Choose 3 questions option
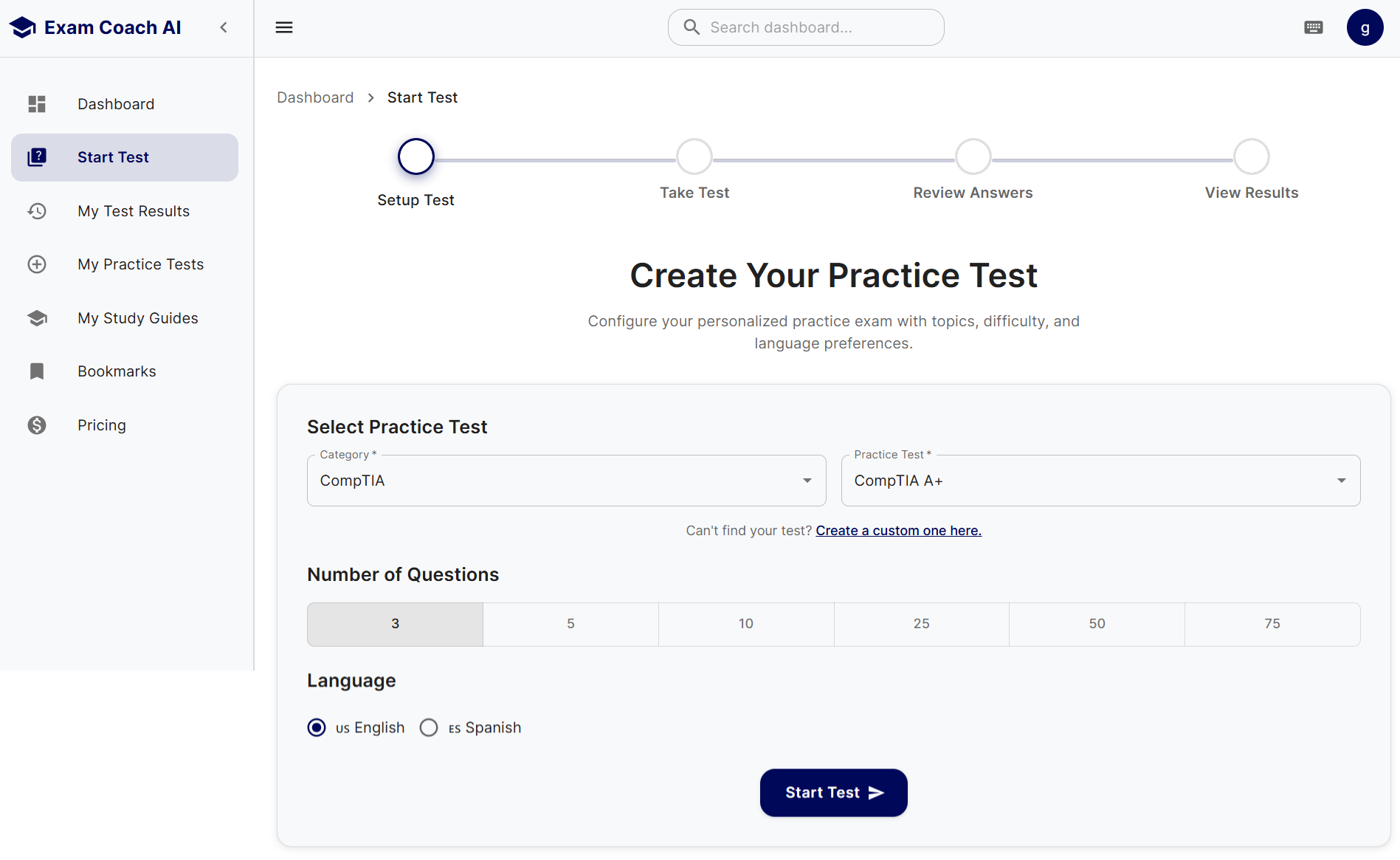Viewport: 1400px width, 860px height. 396,625
